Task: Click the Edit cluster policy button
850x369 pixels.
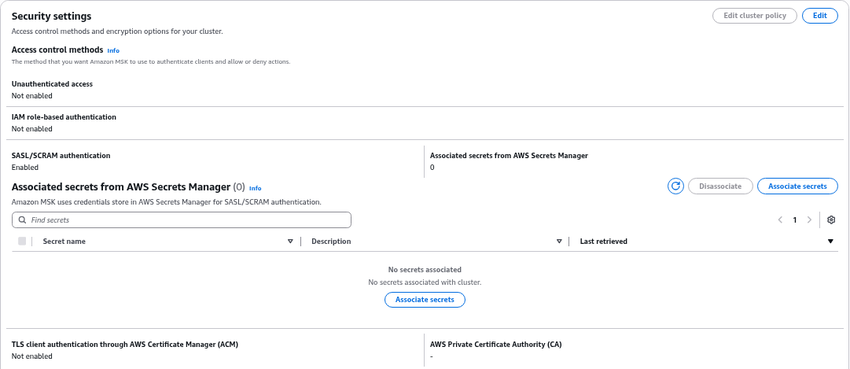Action: (x=755, y=16)
